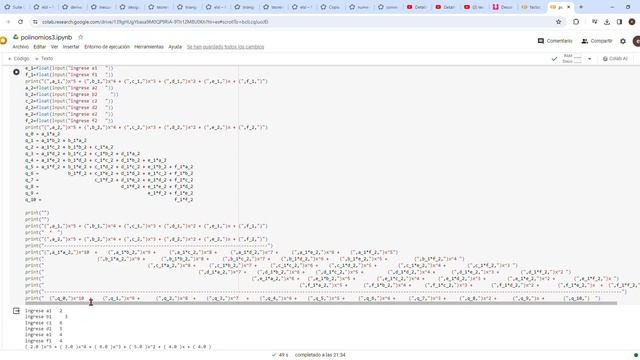Run the code cell with the play button

pos(16,72)
